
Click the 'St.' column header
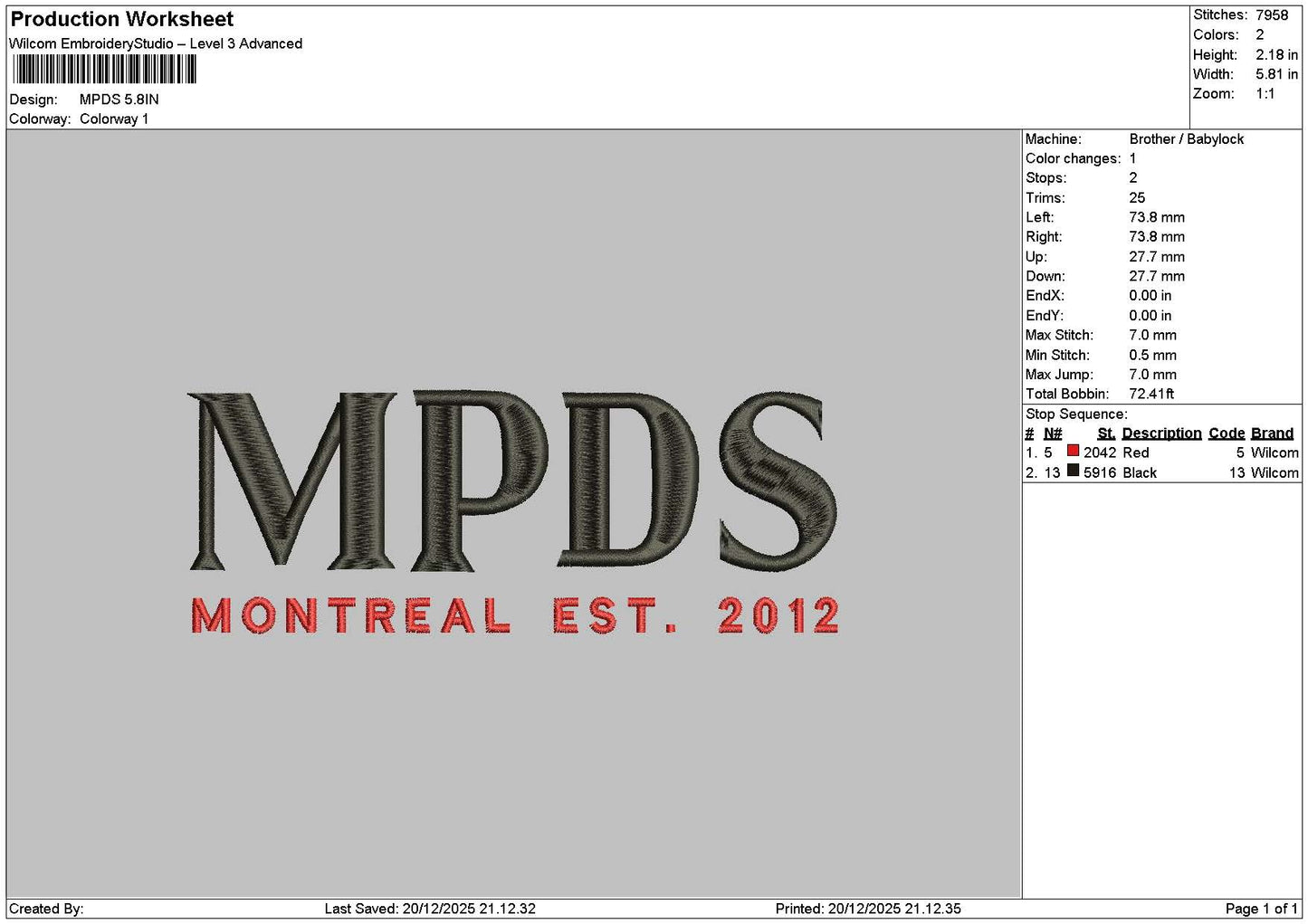point(1106,433)
